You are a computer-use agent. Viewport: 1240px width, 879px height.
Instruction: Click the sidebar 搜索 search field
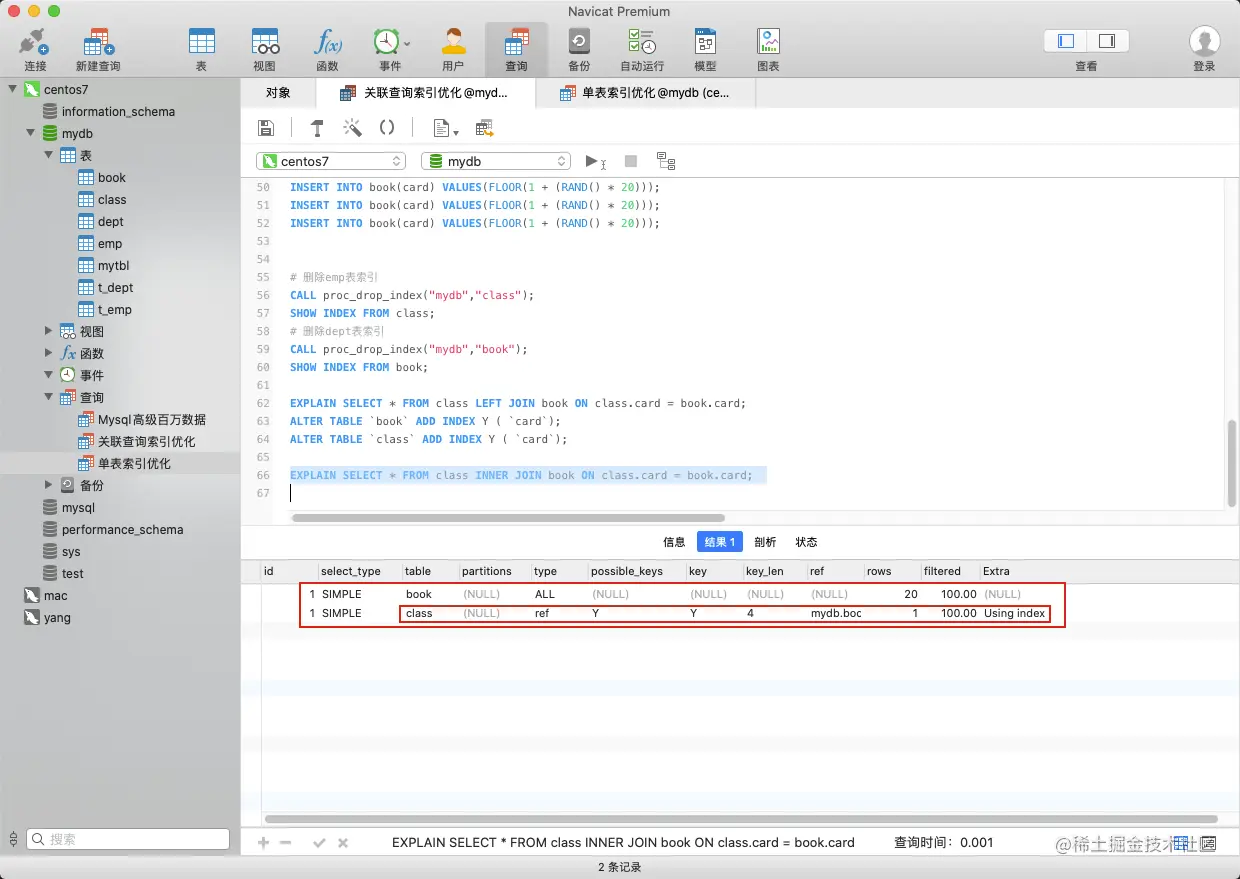tap(128, 839)
